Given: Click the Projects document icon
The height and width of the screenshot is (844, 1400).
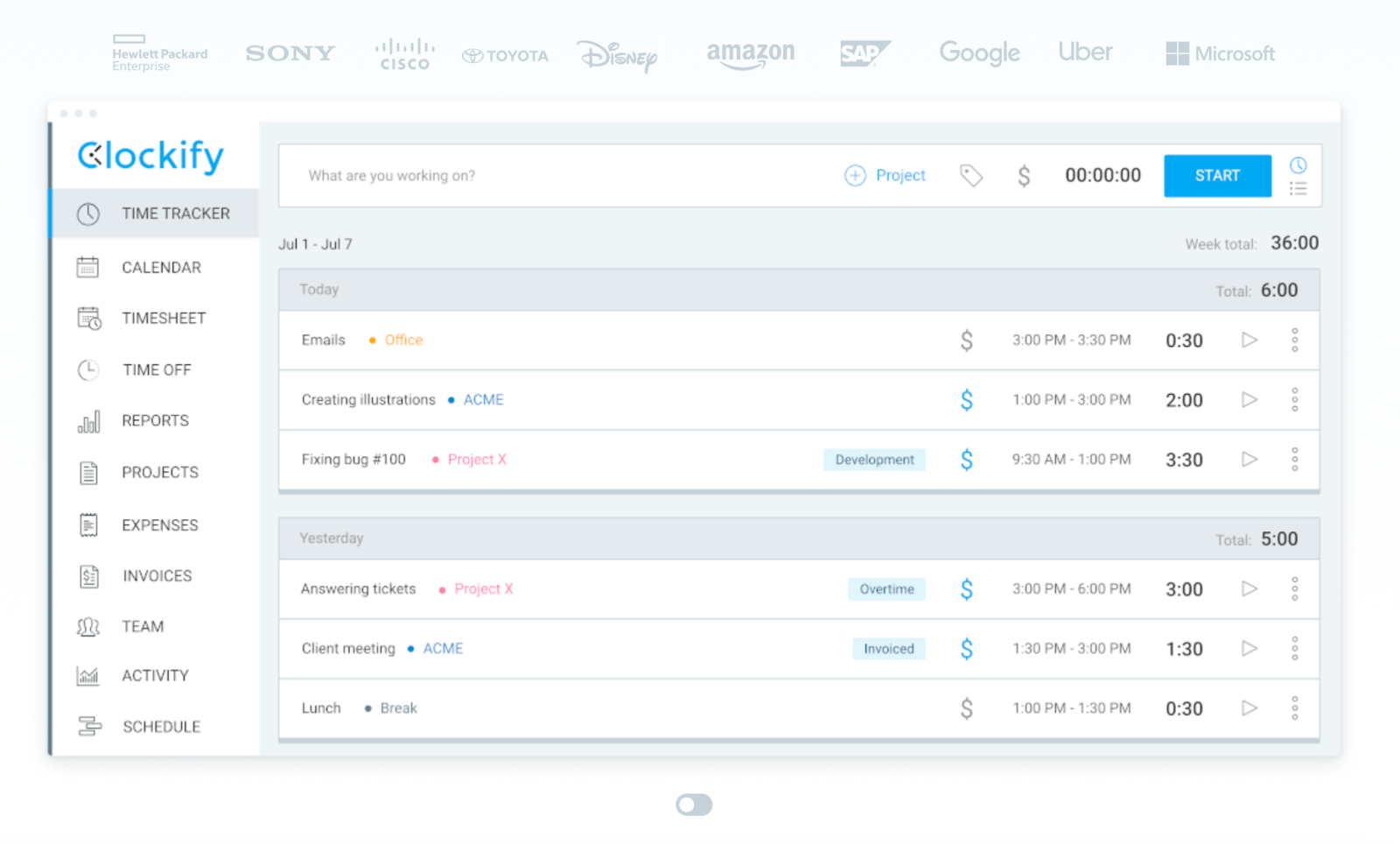Looking at the screenshot, I should click(88, 473).
